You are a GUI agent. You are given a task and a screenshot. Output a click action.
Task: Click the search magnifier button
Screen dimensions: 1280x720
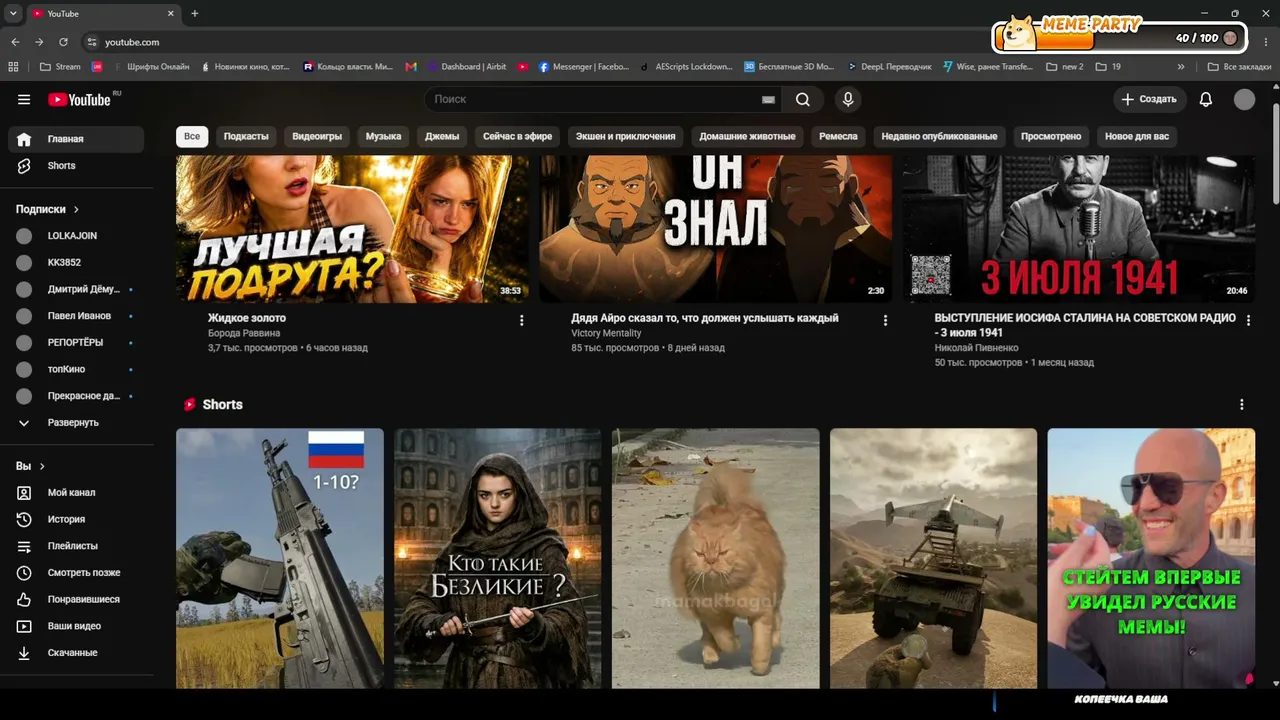pyautogui.click(x=803, y=99)
